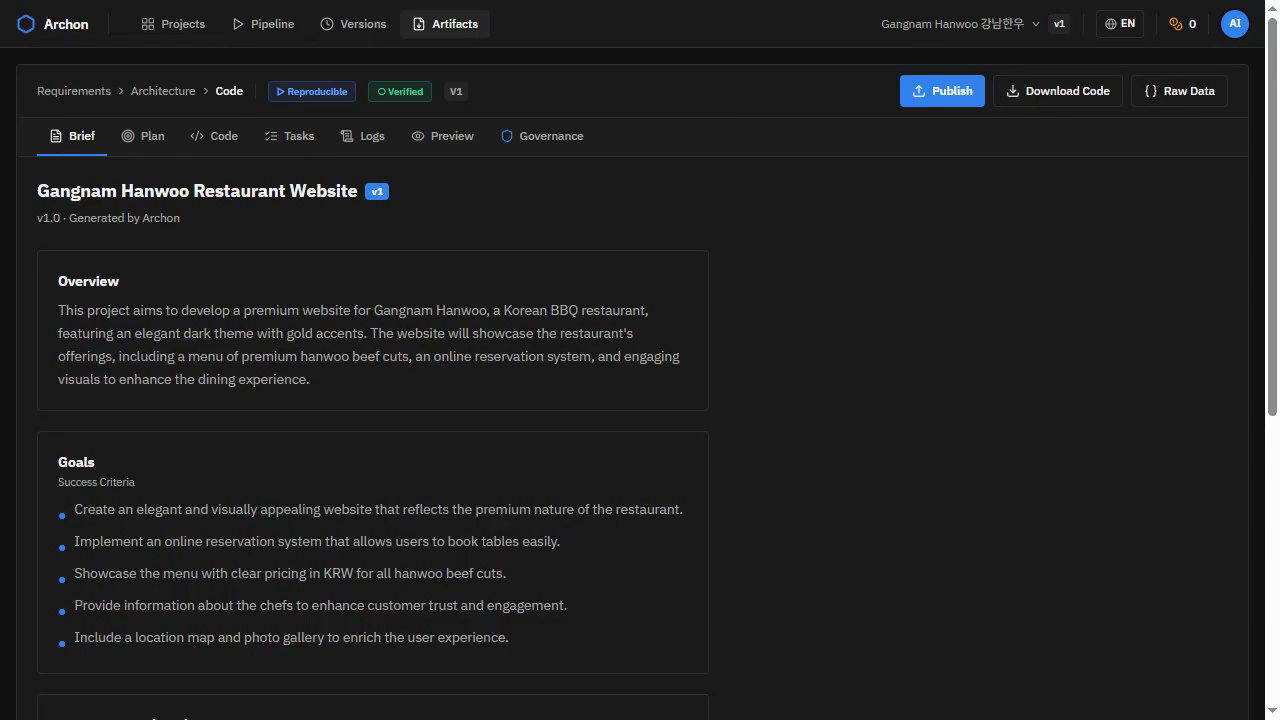Go to the Pipeline section
Image resolution: width=1280 pixels, height=720 pixels.
(x=263, y=24)
